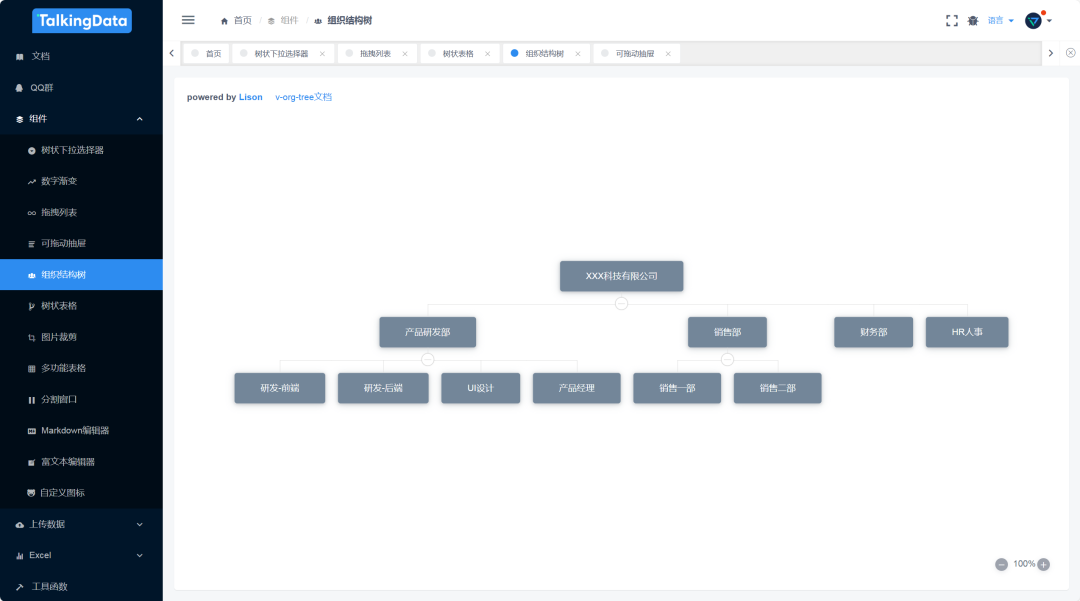
Task: Zoom in the org tree with plus button
Action: pyautogui.click(x=1043, y=565)
